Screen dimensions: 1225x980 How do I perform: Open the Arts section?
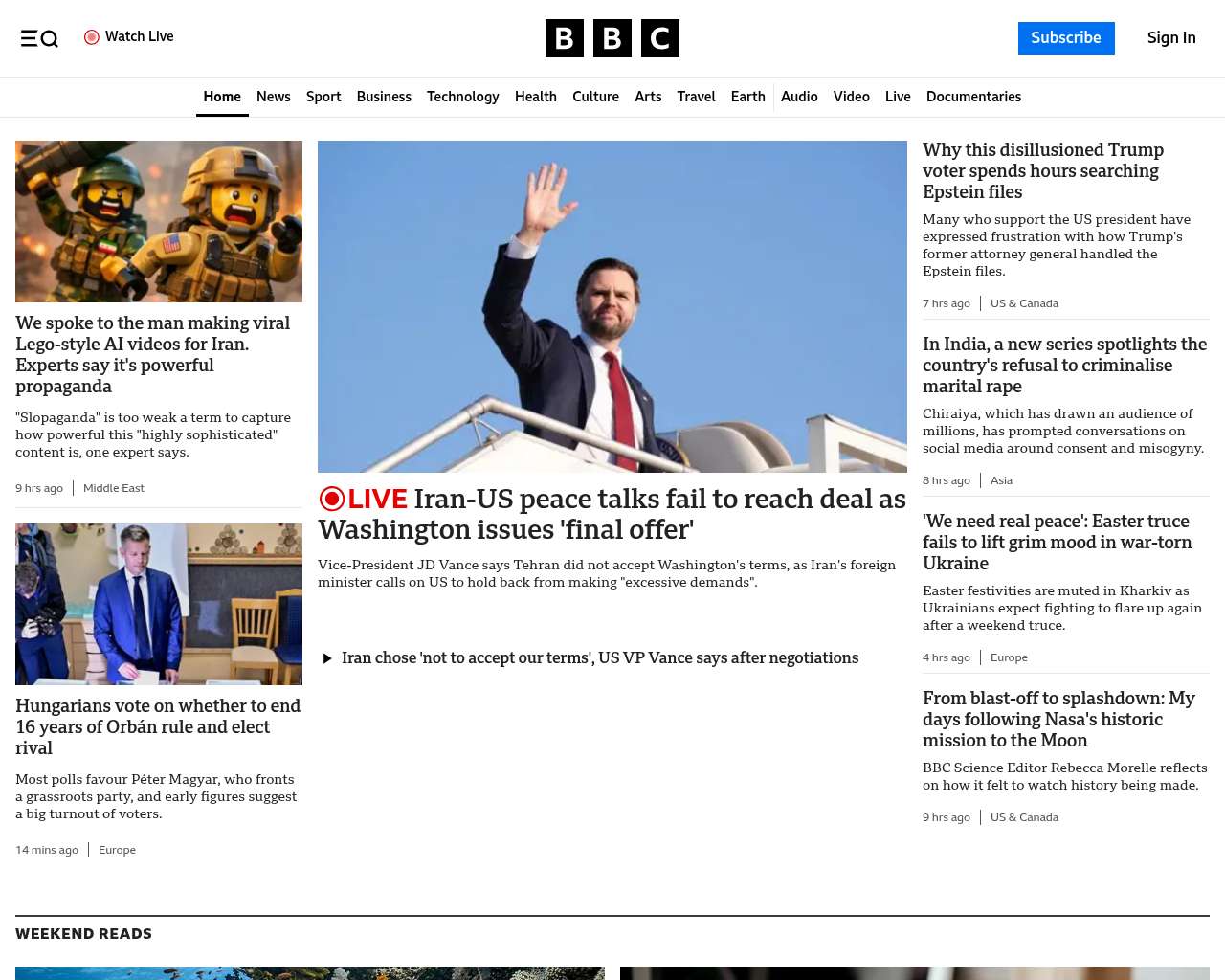click(x=648, y=97)
